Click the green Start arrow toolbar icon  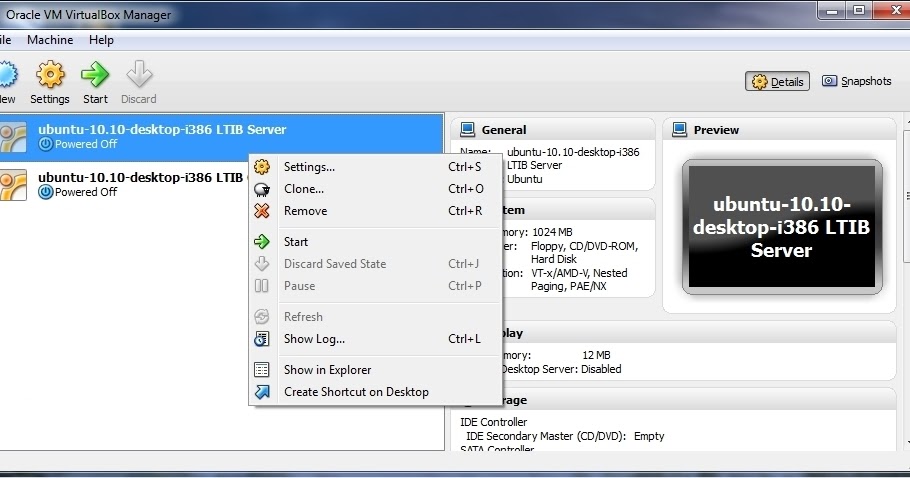click(x=95, y=75)
